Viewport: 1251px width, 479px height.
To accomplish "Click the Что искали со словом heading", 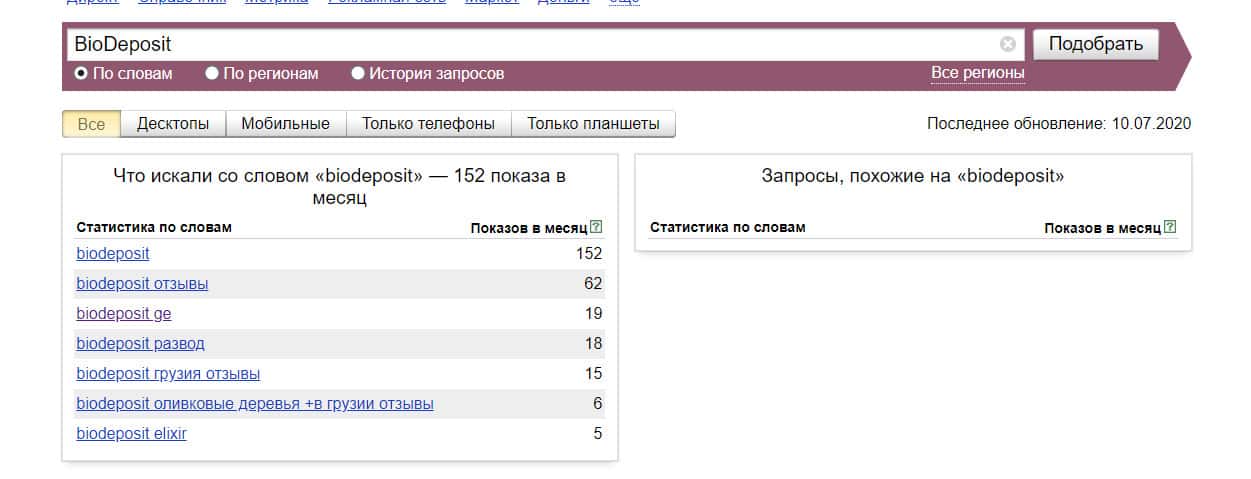I will (340, 187).
